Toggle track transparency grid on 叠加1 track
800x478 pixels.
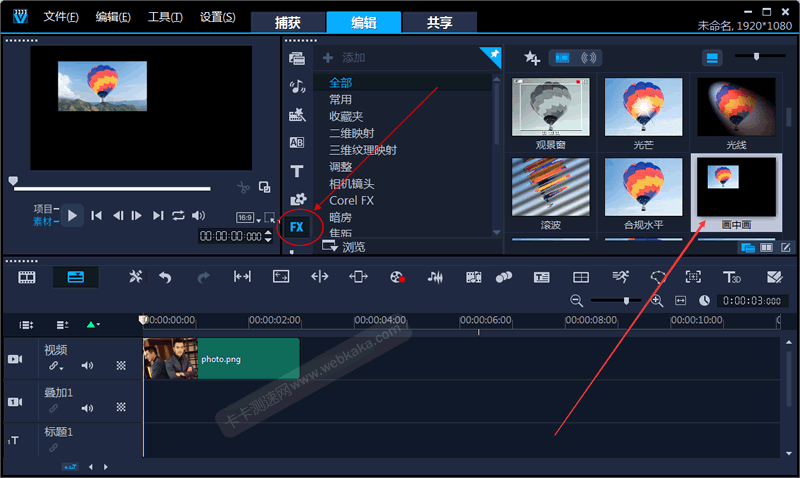[121, 407]
